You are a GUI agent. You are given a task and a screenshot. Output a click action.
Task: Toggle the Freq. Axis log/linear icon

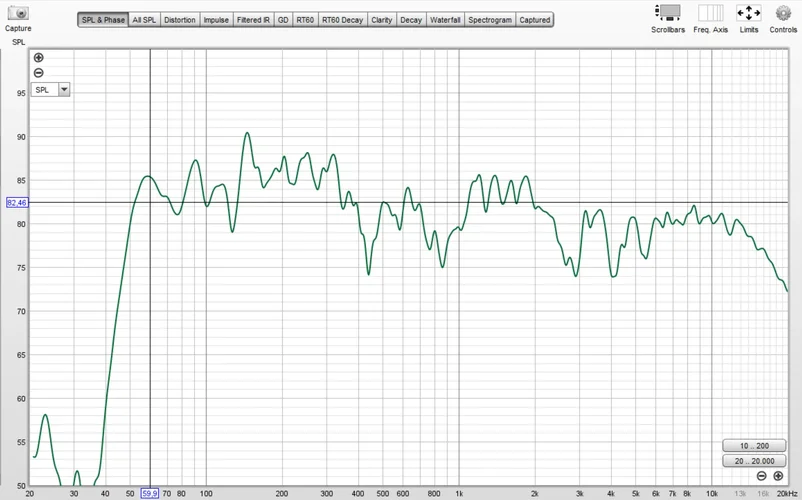click(x=710, y=13)
